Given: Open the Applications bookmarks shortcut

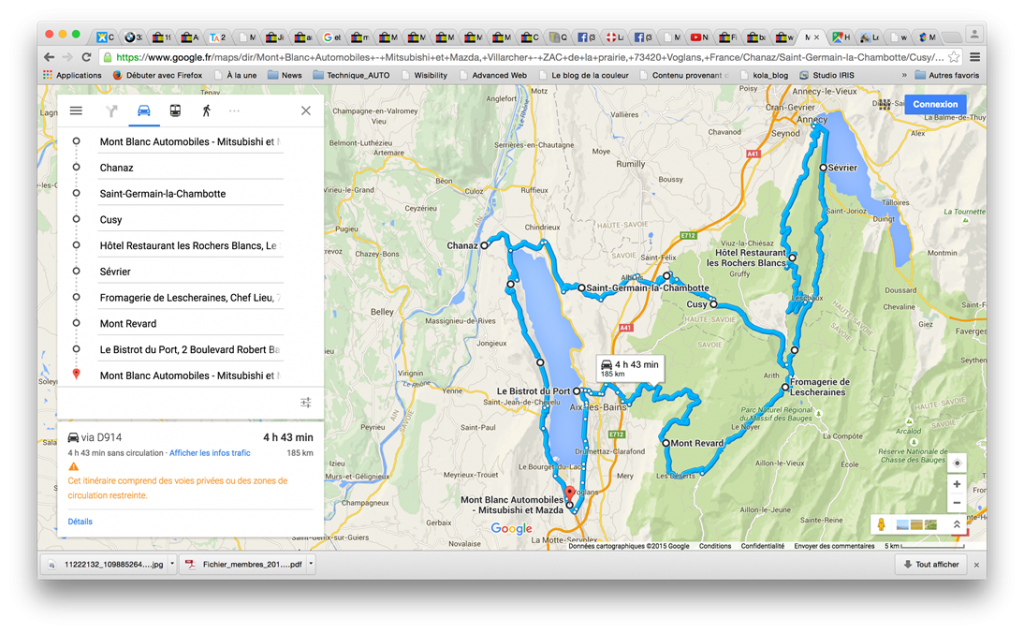Looking at the screenshot, I should 72,75.
